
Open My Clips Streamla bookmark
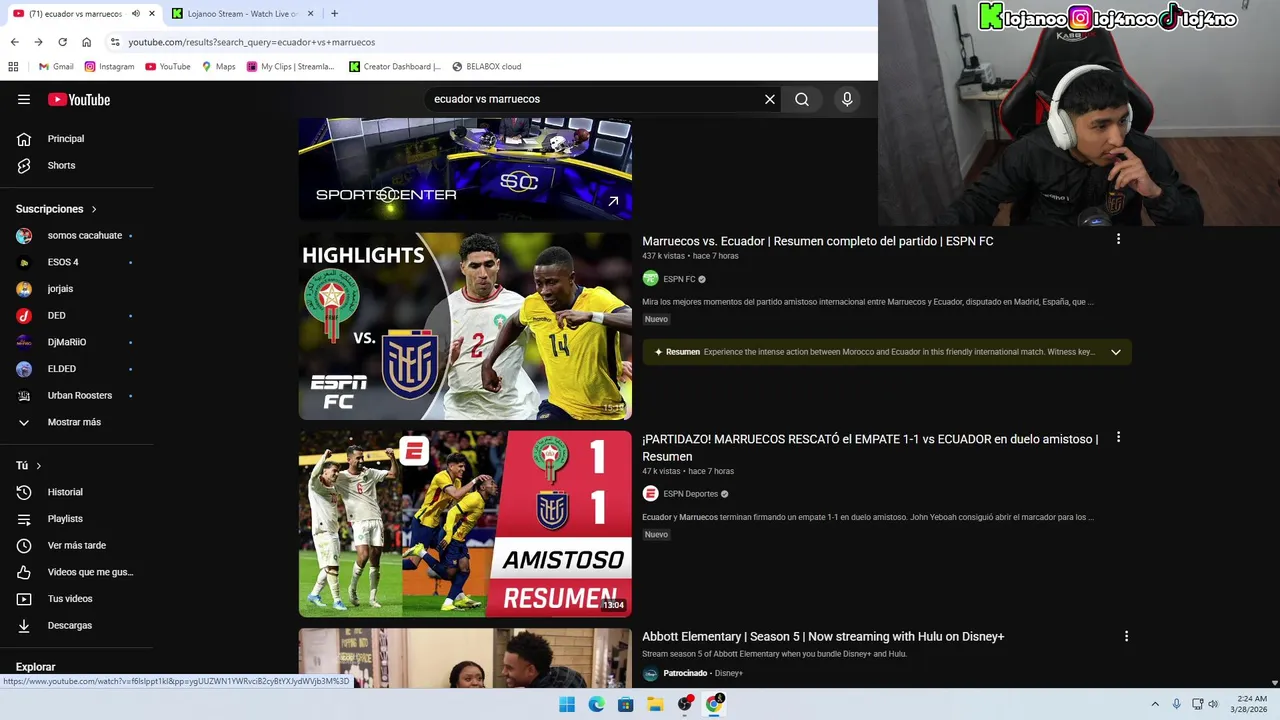coord(291,67)
